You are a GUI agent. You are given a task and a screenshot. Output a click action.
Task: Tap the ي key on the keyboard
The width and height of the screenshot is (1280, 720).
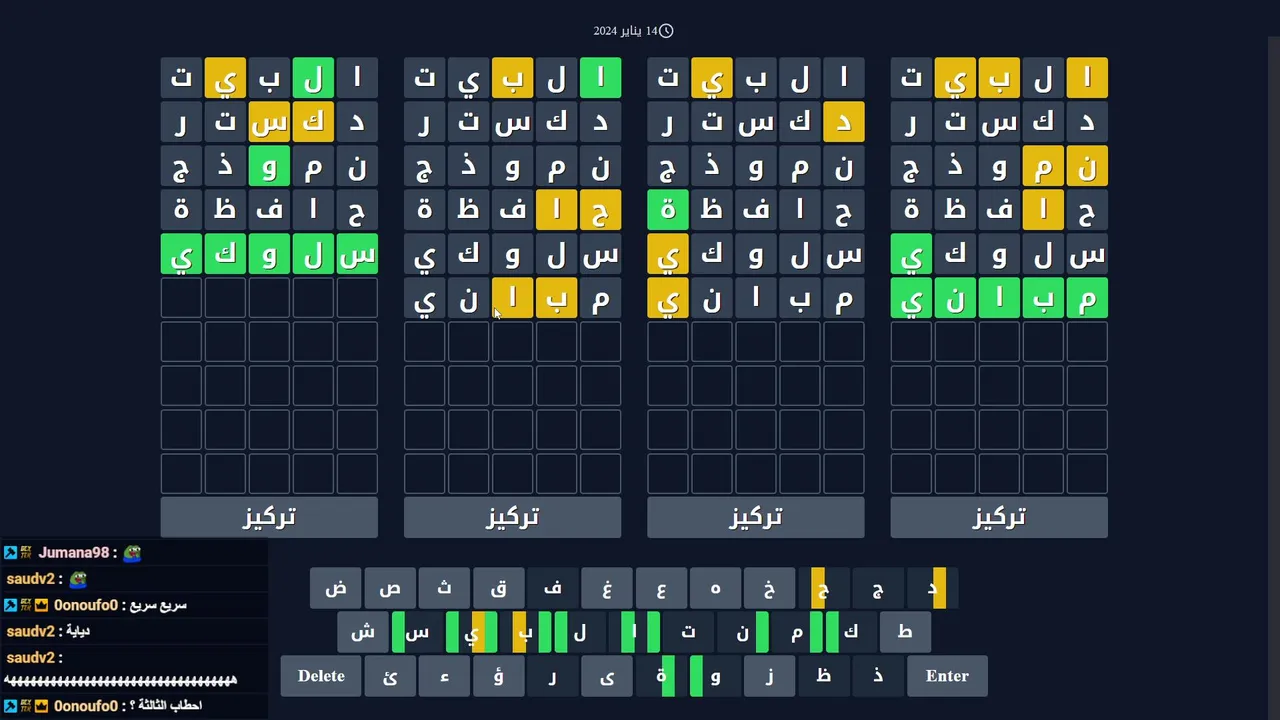[x=471, y=632]
